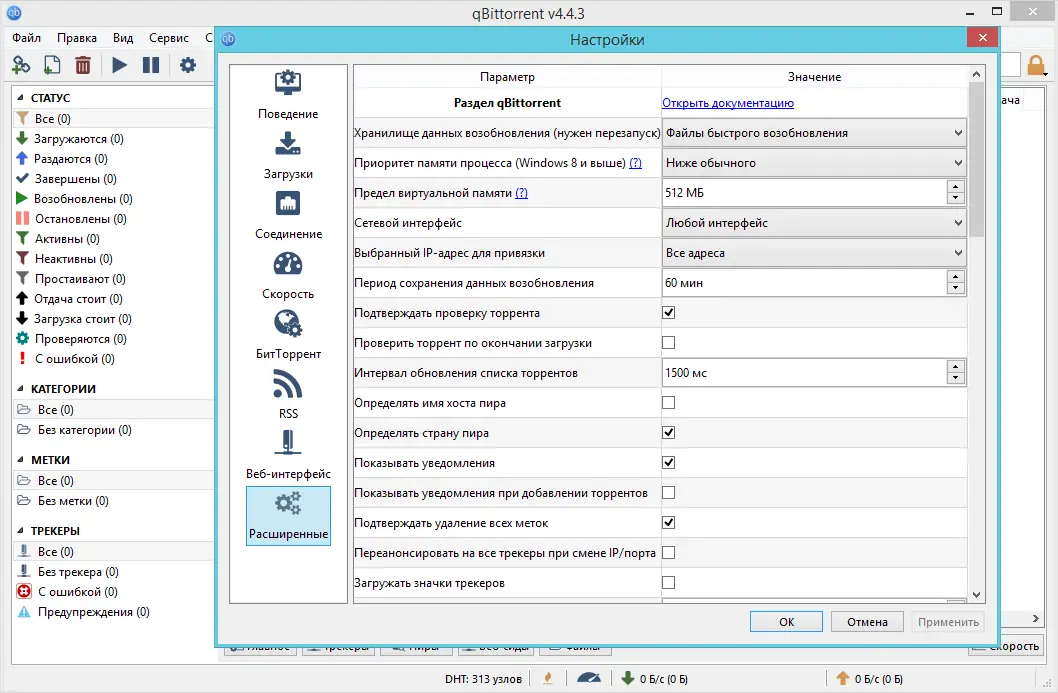The height and width of the screenshot is (693, 1058).
Task: Toggle Определять страну пира checkbox
Action: (x=668, y=433)
